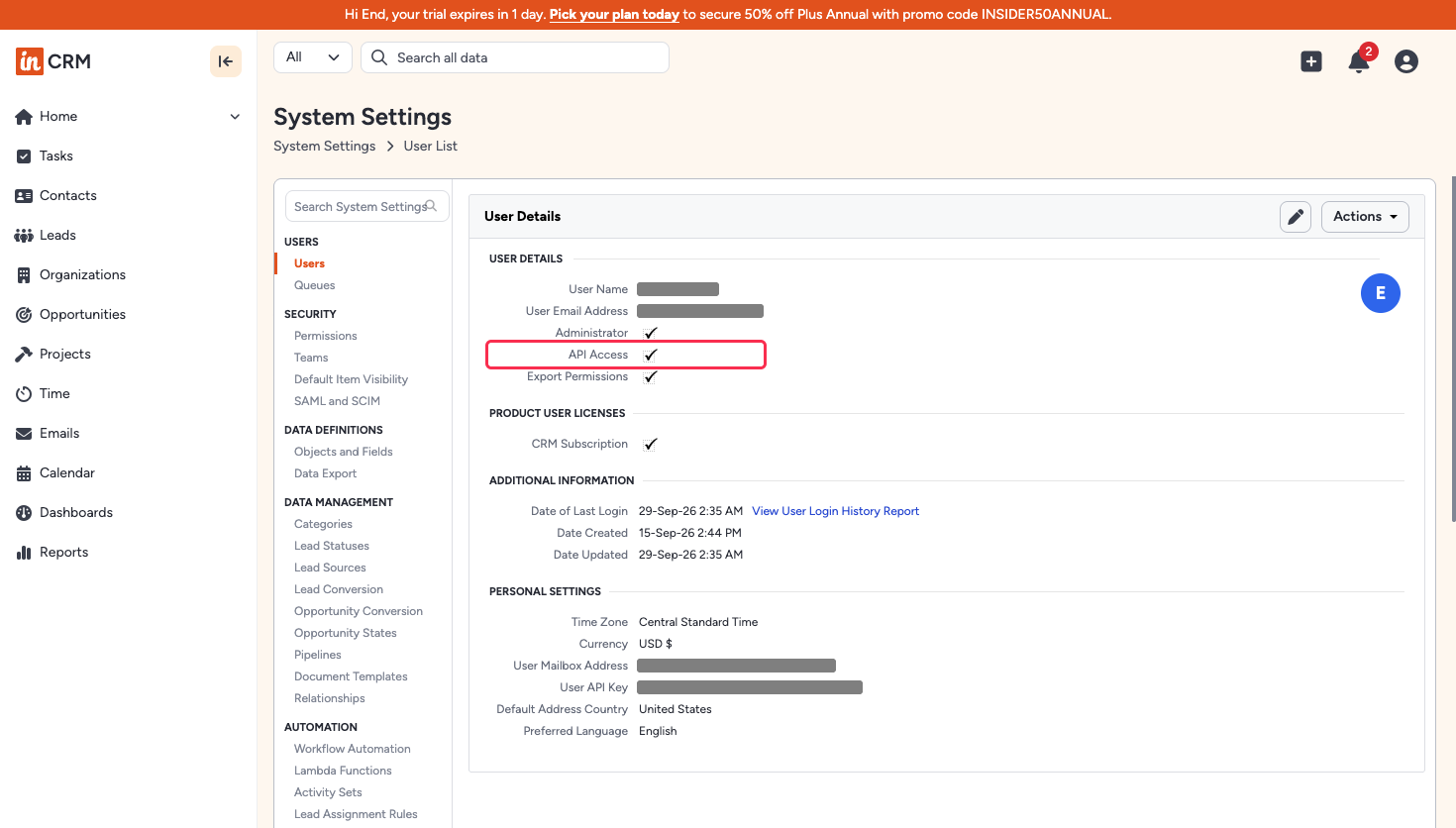Image resolution: width=1456 pixels, height=828 pixels.
Task: Open the quick add plus icon
Action: pos(1311,61)
